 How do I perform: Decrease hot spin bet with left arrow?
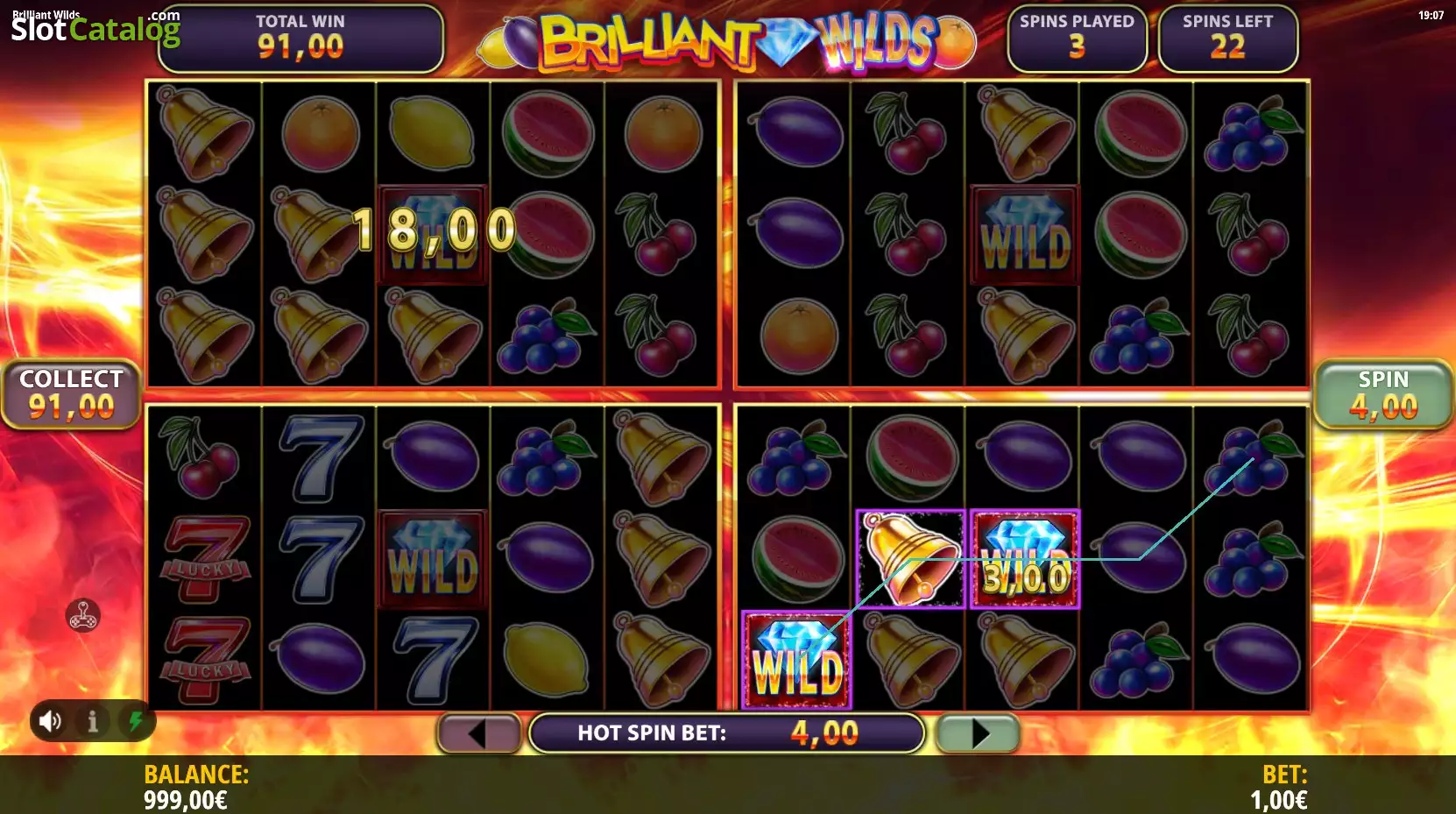[x=479, y=733]
